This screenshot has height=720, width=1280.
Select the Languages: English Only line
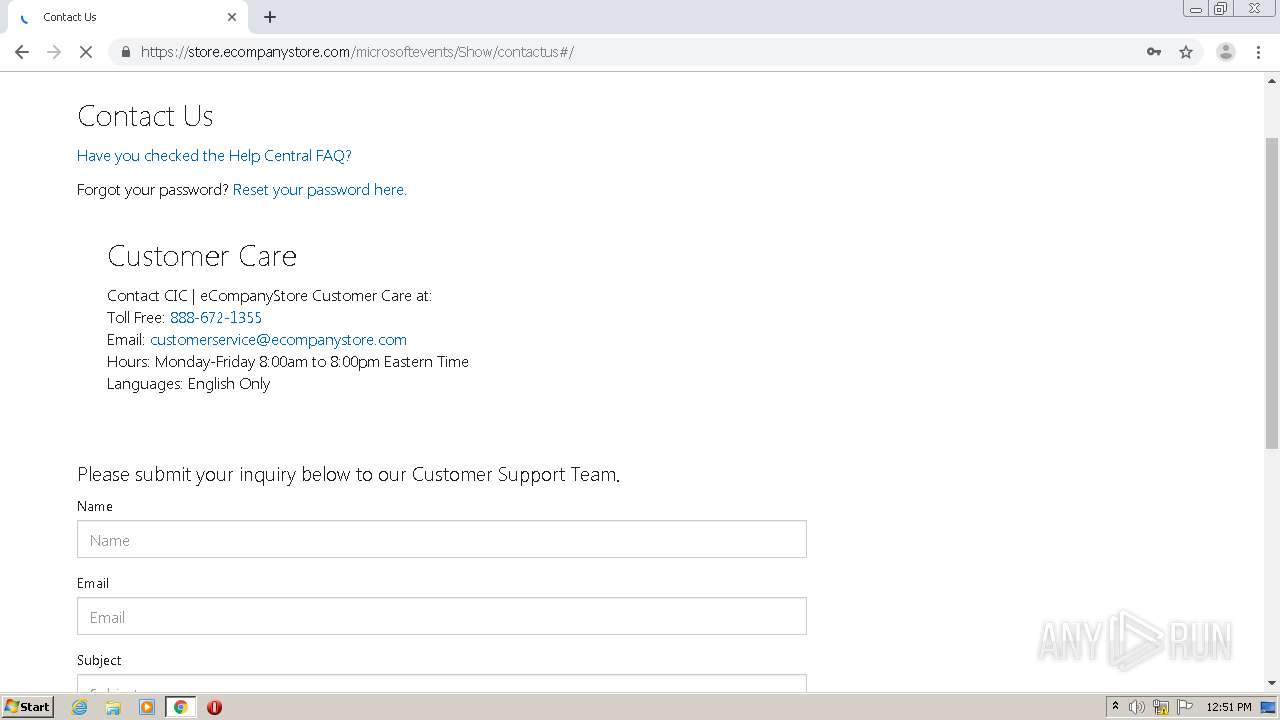[x=189, y=384]
